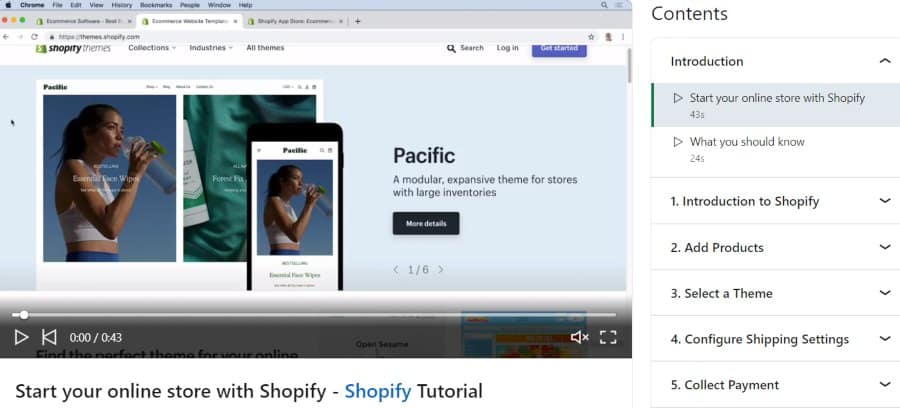Open the Chrome menu in the menu bar
This screenshot has height=408, width=900.
(32, 5)
